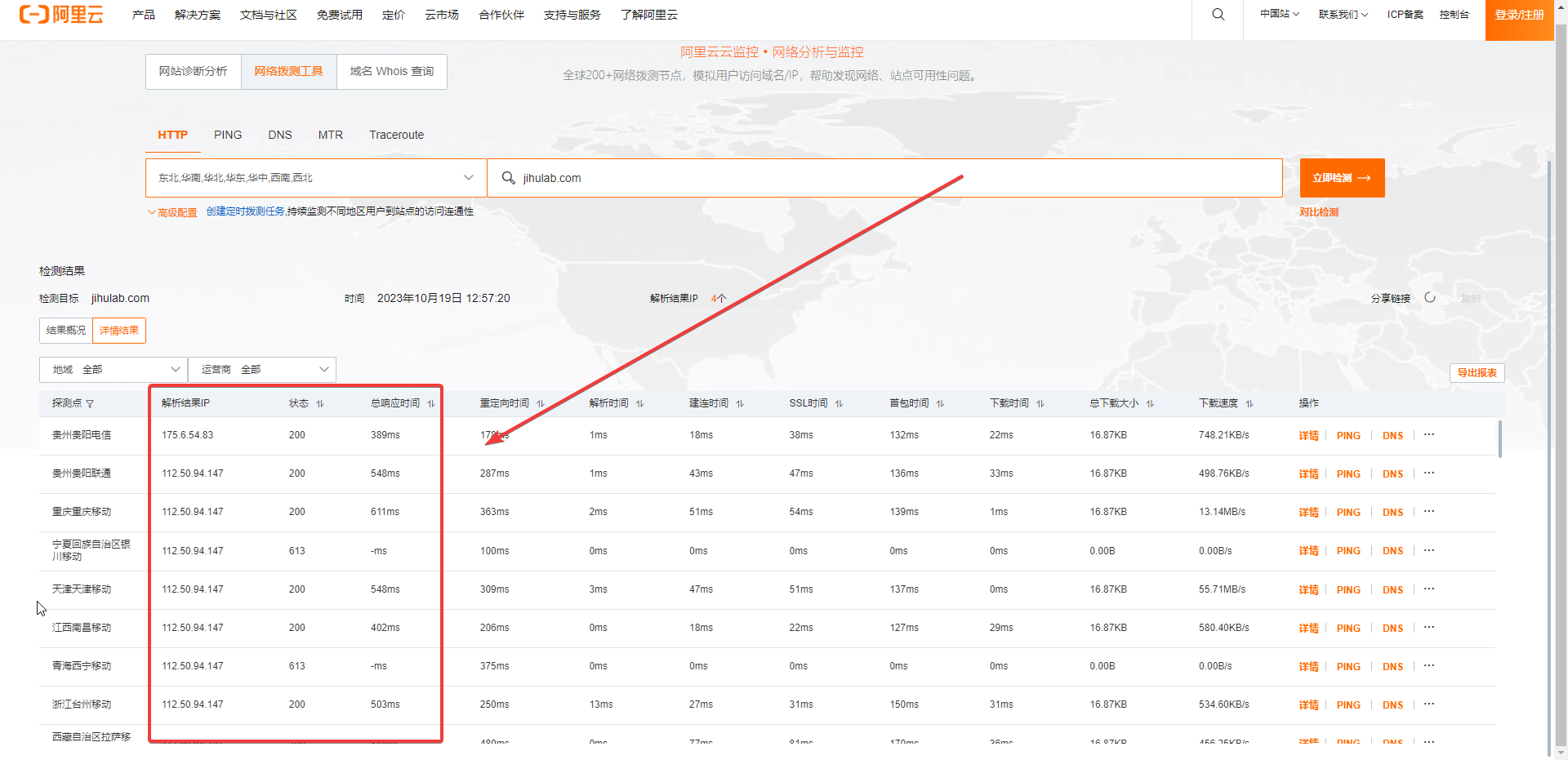
Task: Switch to the Traceroute tab
Action: [397, 136]
